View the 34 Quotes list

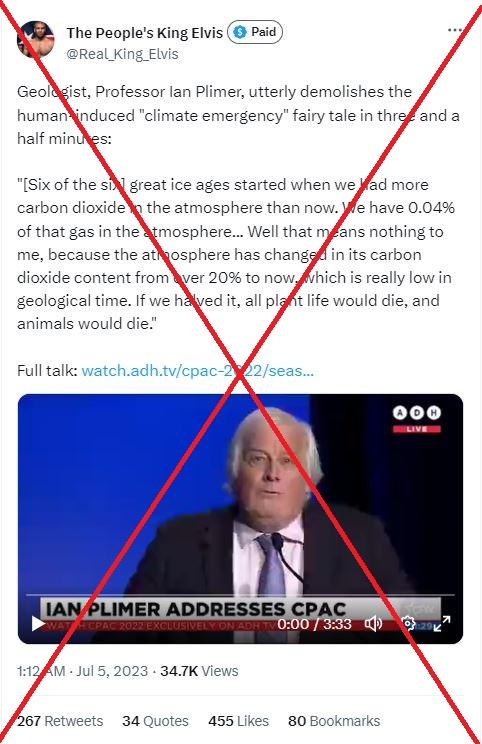tap(155, 721)
